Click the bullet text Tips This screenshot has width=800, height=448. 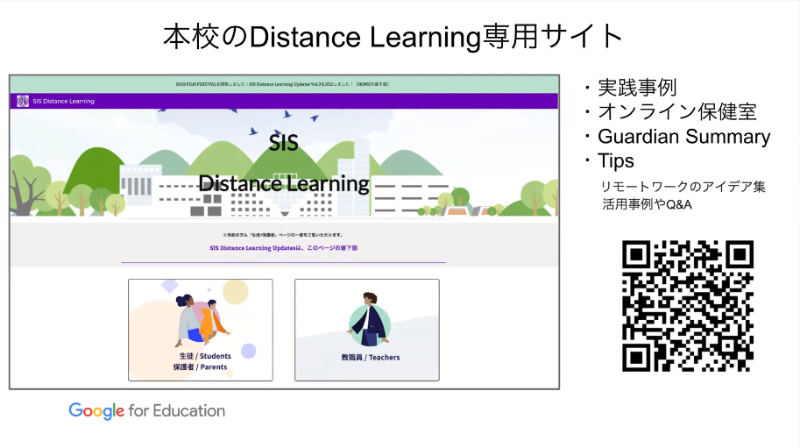tap(616, 161)
